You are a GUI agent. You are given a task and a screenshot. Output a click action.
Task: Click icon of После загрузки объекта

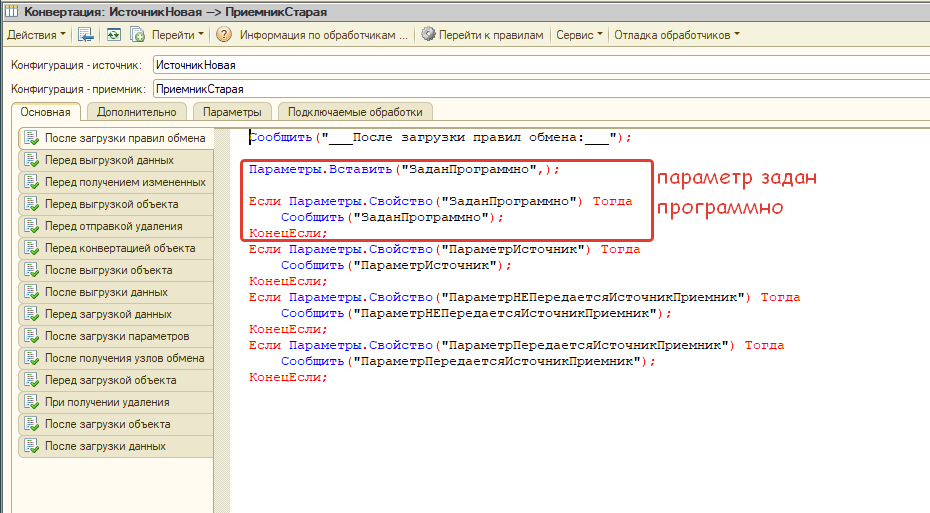point(31,423)
